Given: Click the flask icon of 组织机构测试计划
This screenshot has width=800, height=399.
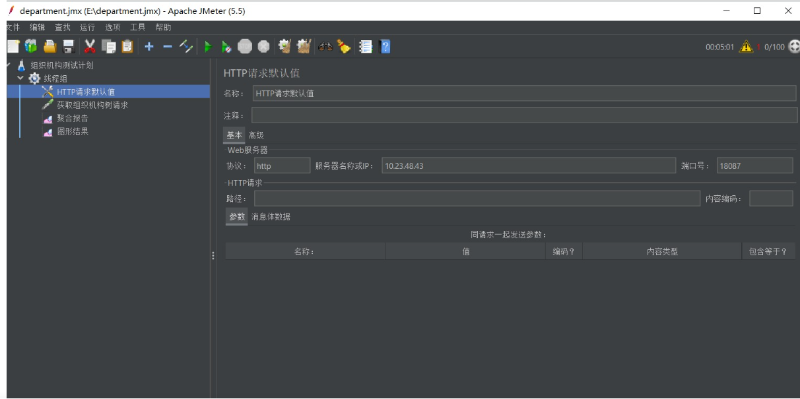Looking at the screenshot, I should pyautogui.click(x=21, y=65).
